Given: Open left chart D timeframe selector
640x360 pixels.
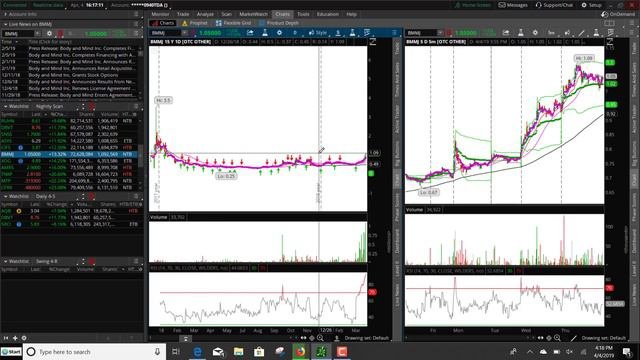Looking at the screenshot, I should (295, 33).
